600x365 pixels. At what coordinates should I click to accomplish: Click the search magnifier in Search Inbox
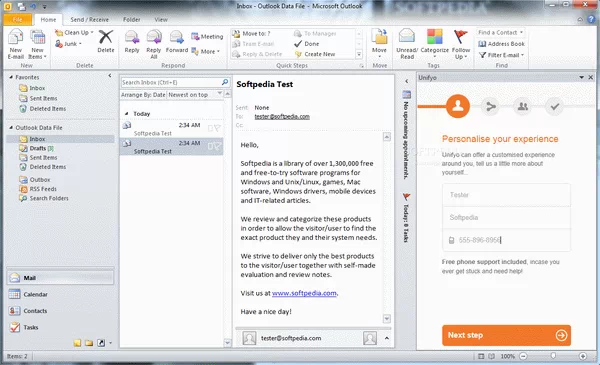click(225, 82)
